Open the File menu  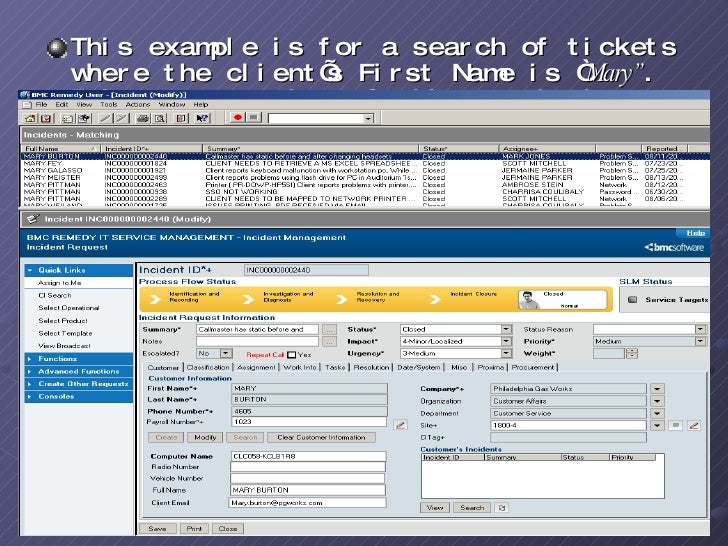(41, 104)
